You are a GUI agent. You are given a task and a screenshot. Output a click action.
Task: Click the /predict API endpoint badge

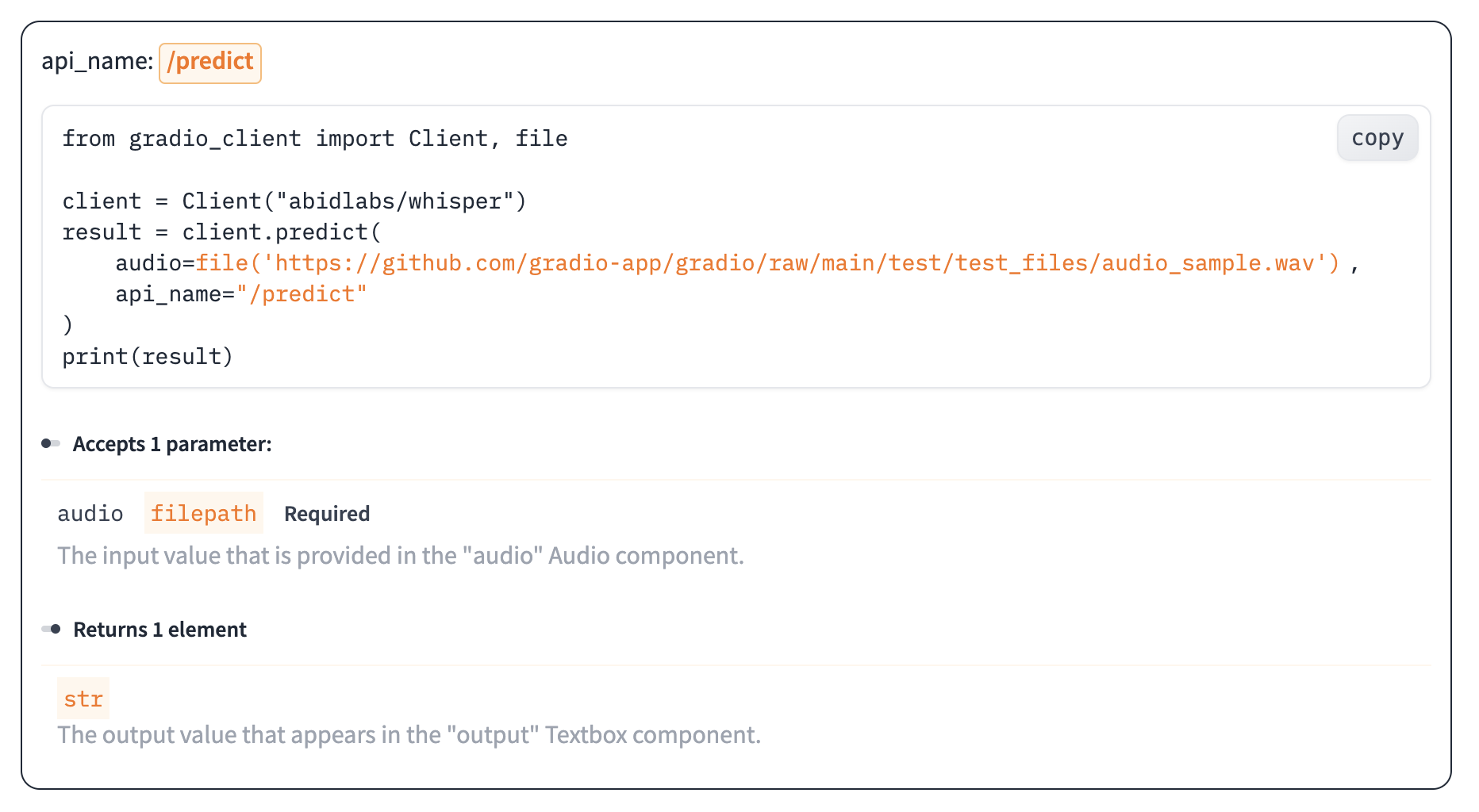[x=209, y=62]
